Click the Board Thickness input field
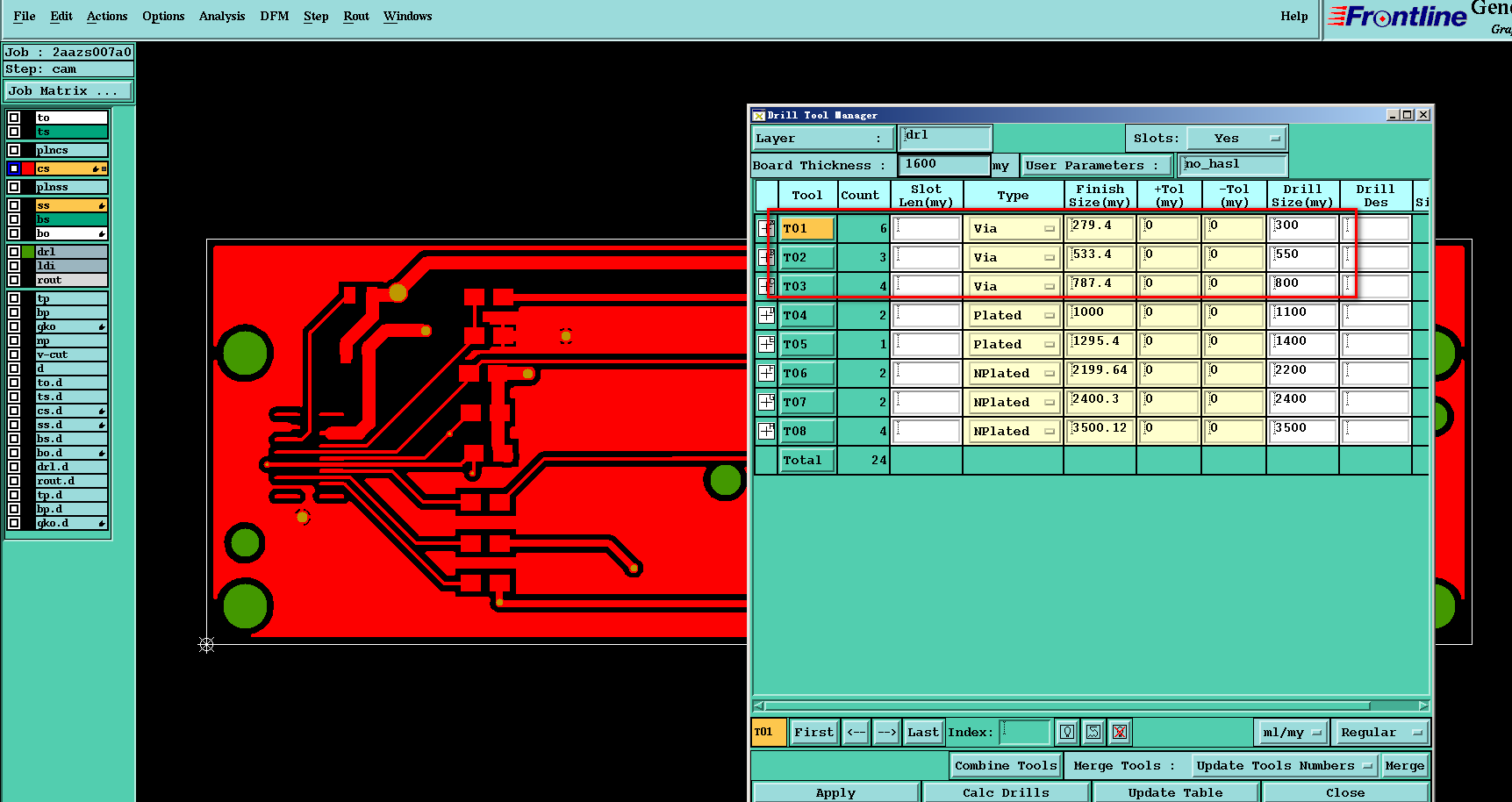The height and width of the screenshot is (802, 1512). 944,164
